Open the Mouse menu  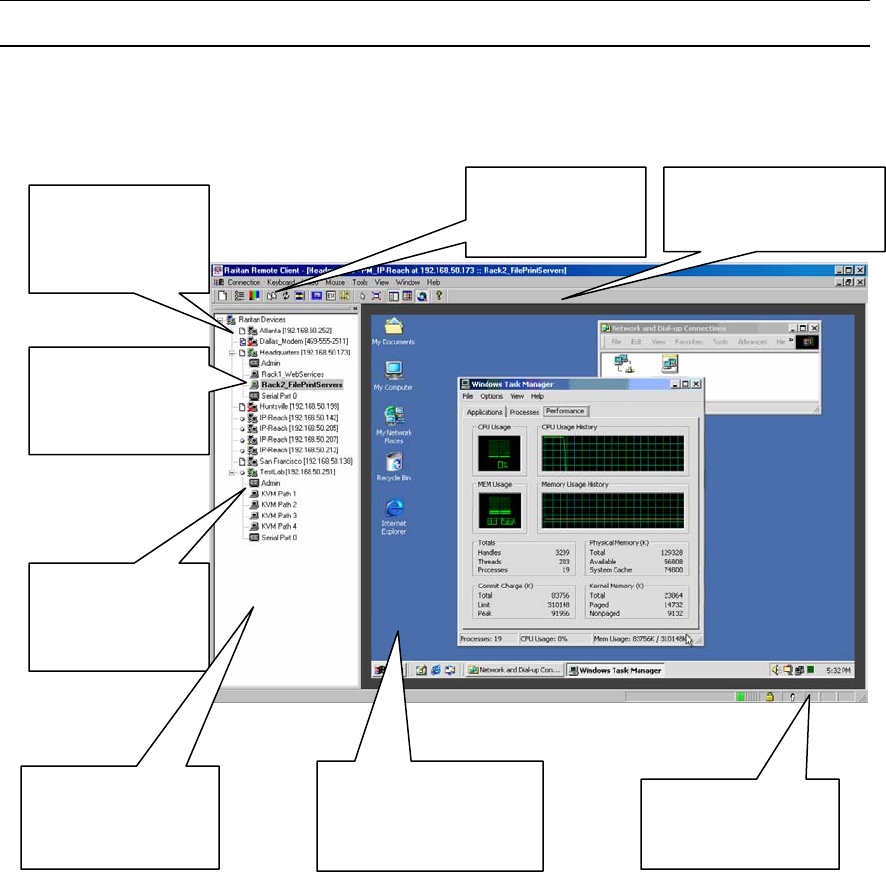coord(335,283)
